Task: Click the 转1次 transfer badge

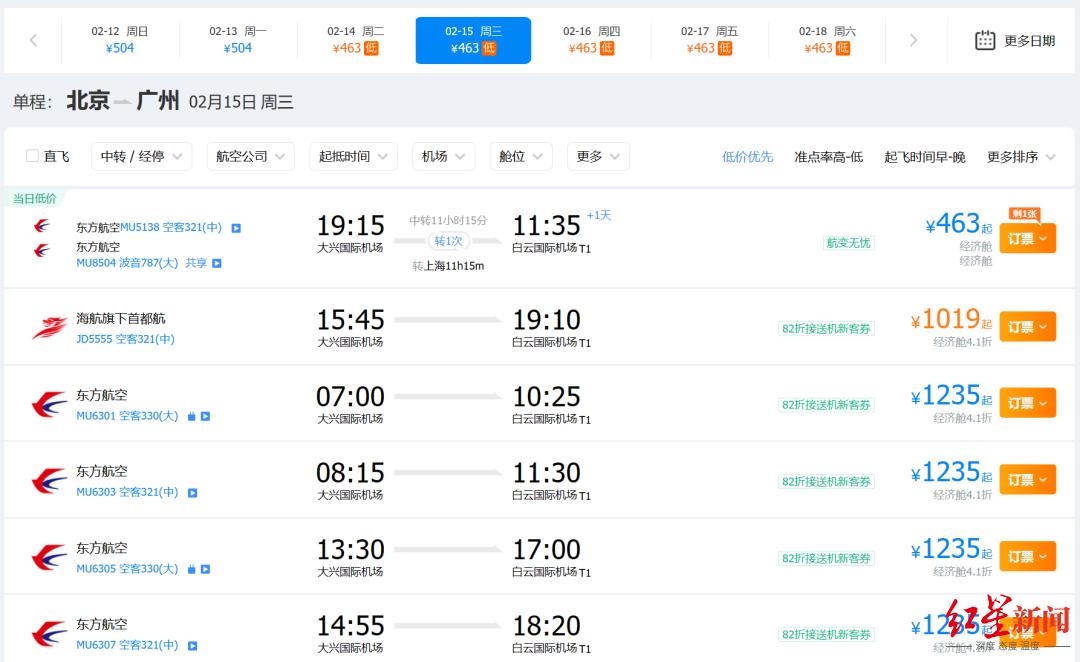Action: (448, 241)
